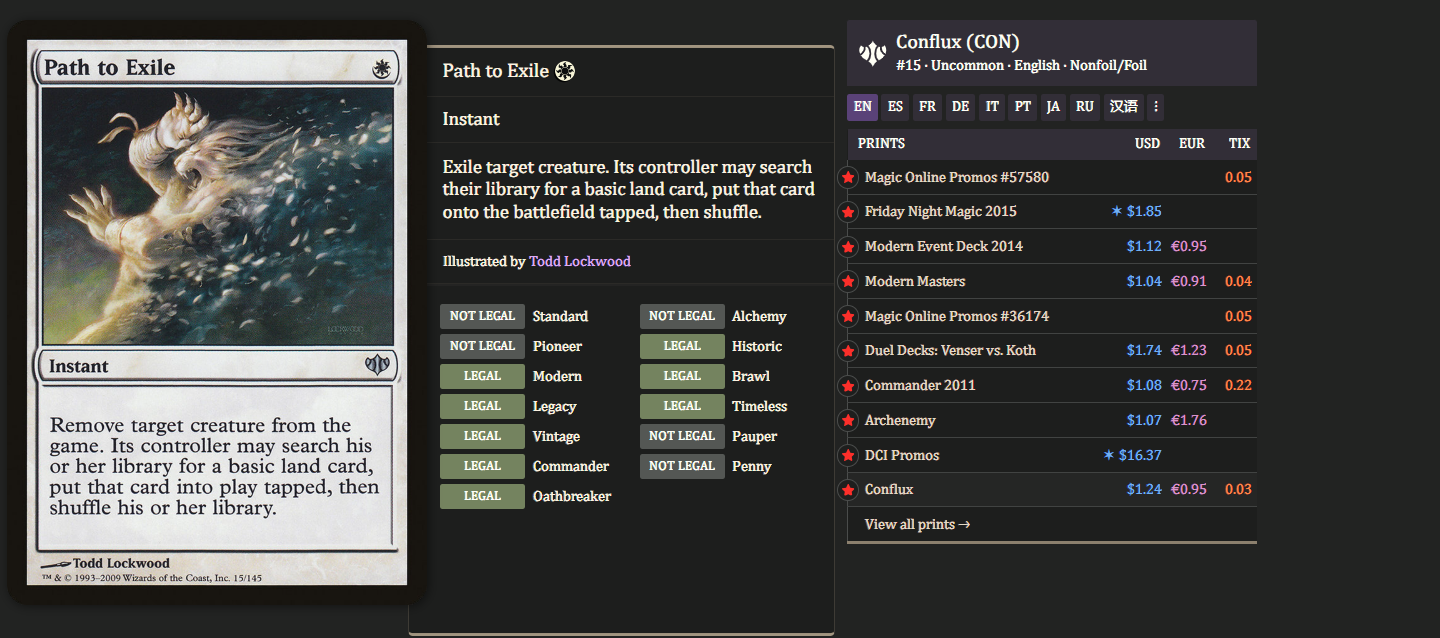Click the €1.76 Archenemy EUR price
Viewport: 1440px width, 638px height.
(x=1189, y=421)
